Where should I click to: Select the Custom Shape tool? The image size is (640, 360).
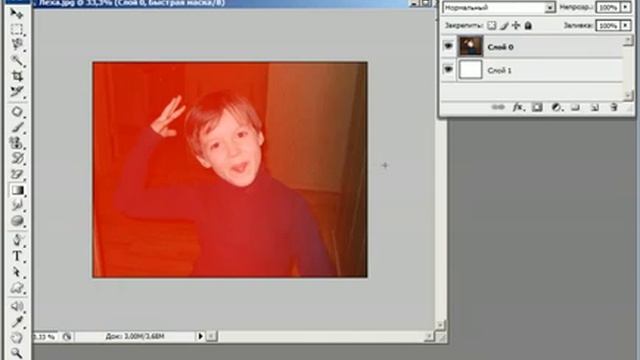coord(17,288)
